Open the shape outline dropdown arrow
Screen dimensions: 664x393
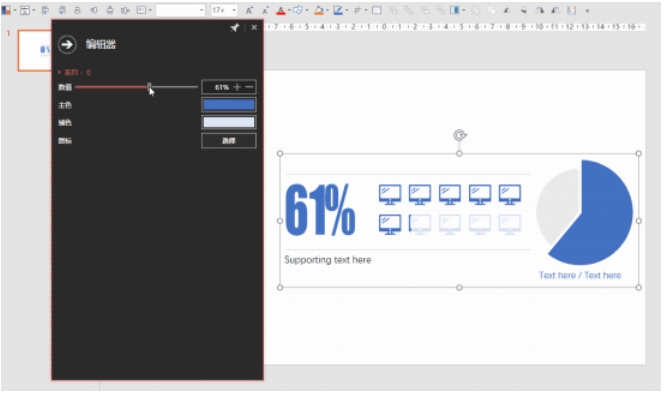(x=346, y=10)
